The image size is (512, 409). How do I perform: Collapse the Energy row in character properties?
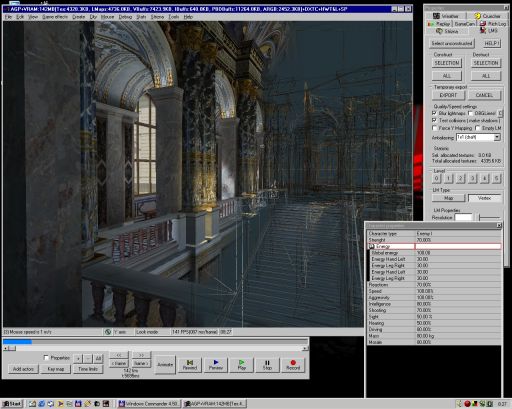371,246
